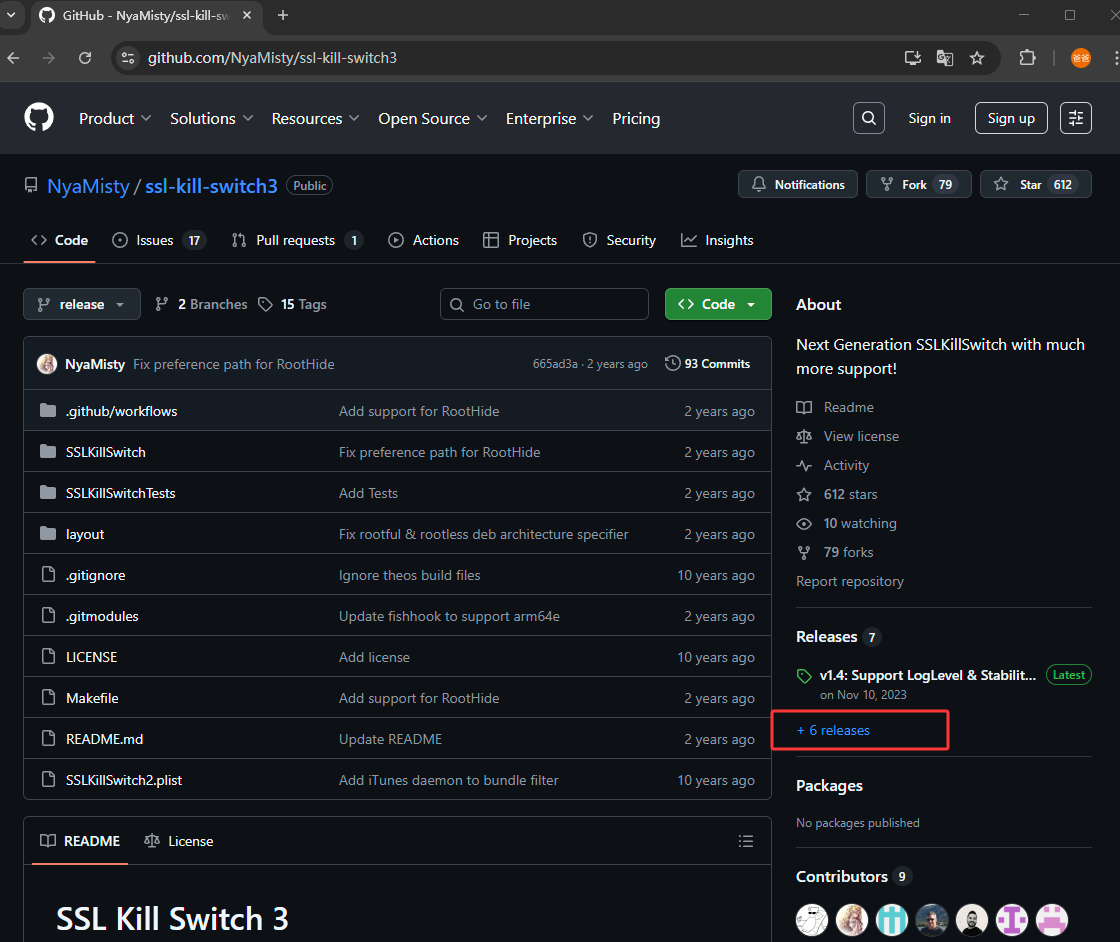1120x942 pixels.
Task: Open the appearance settings sliders button
Action: (x=1076, y=118)
